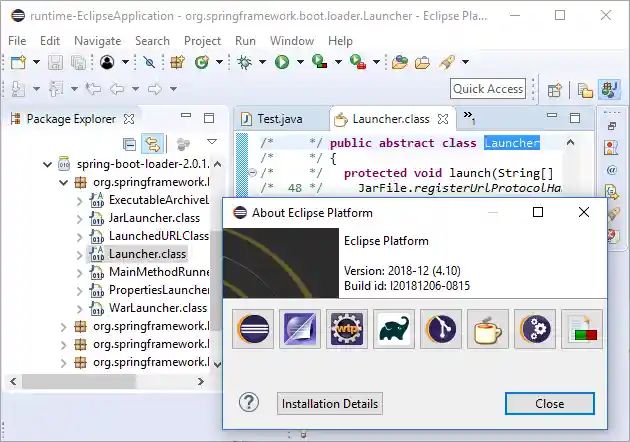Open the Package Explorer view menu dropdown
This screenshot has height=442, width=630.
(211, 143)
